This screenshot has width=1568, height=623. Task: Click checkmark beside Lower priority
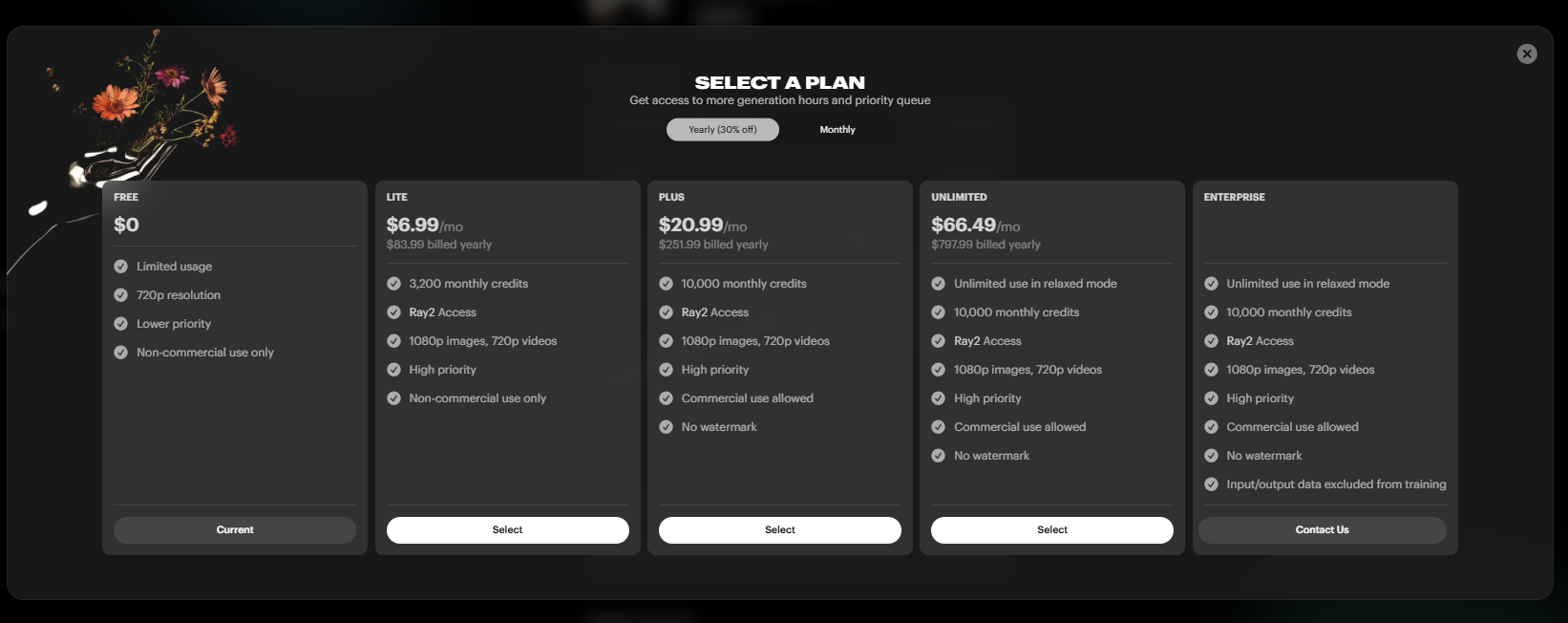point(121,324)
